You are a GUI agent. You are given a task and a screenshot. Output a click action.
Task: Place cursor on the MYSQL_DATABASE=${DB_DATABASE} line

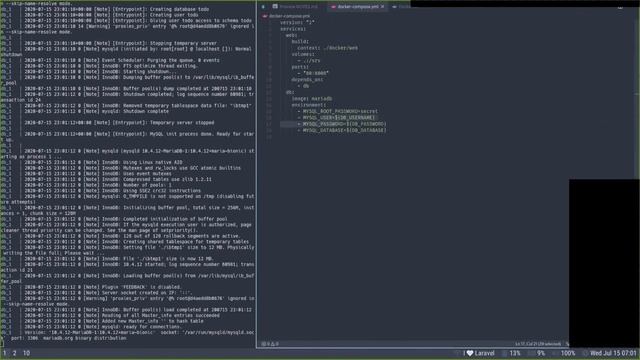(342, 130)
